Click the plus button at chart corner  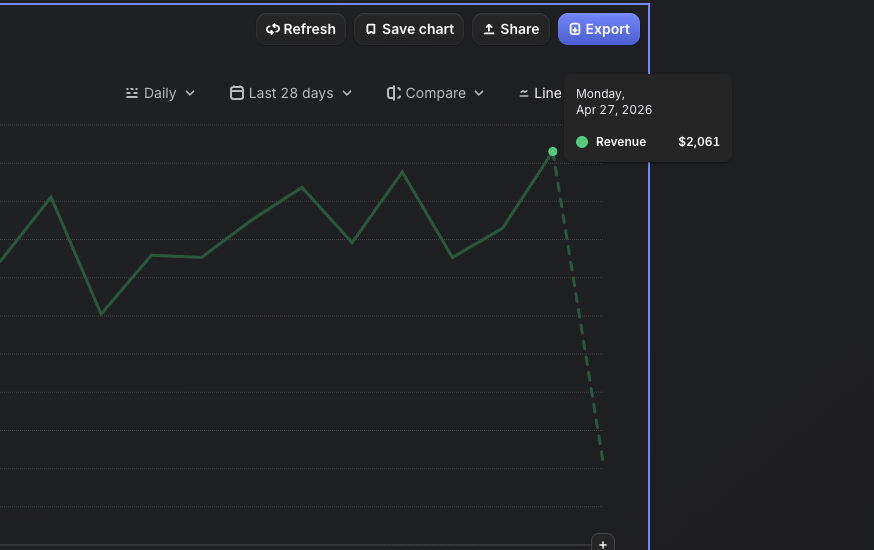pos(603,543)
